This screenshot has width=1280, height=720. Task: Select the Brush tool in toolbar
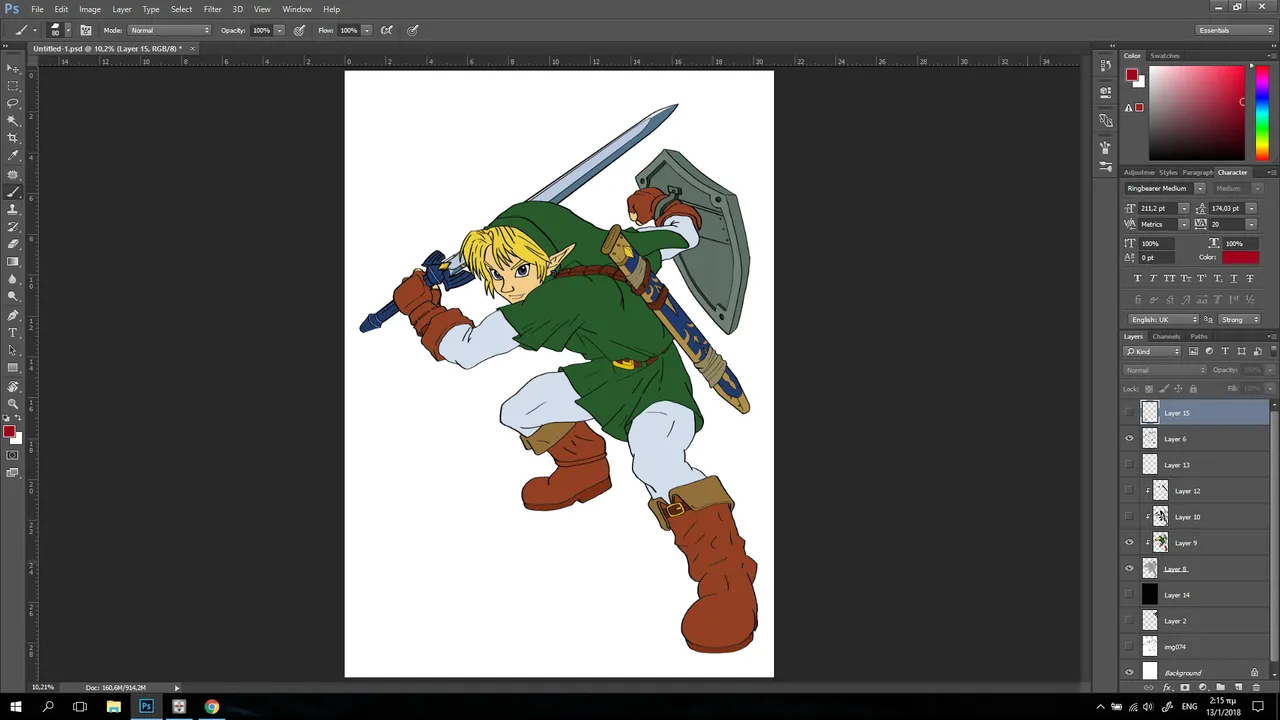coord(13,192)
